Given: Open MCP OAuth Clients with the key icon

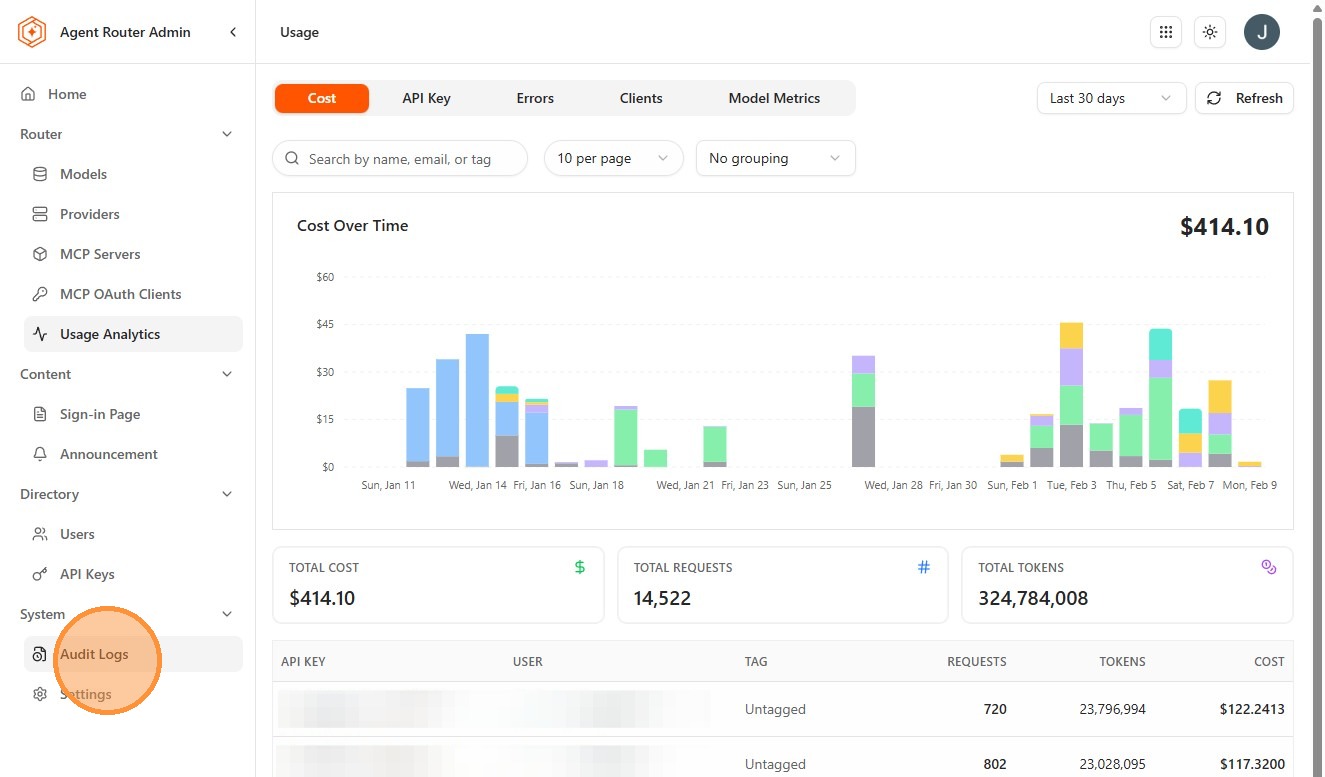Looking at the screenshot, I should 40,294.
